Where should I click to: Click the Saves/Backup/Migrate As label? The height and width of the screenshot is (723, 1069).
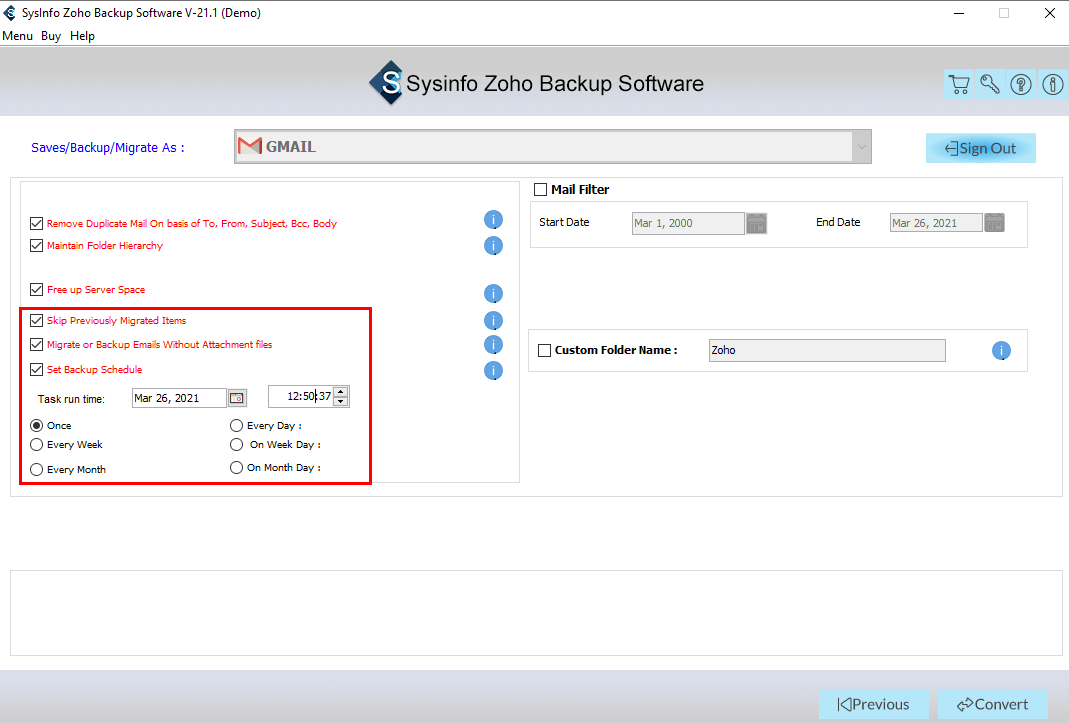click(x=108, y=148)
